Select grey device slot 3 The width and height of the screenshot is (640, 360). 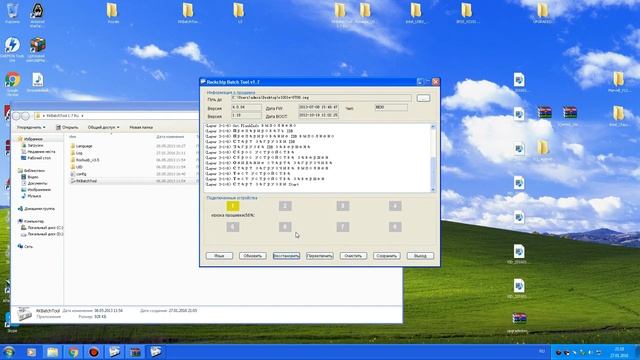(x=343, y=206)
